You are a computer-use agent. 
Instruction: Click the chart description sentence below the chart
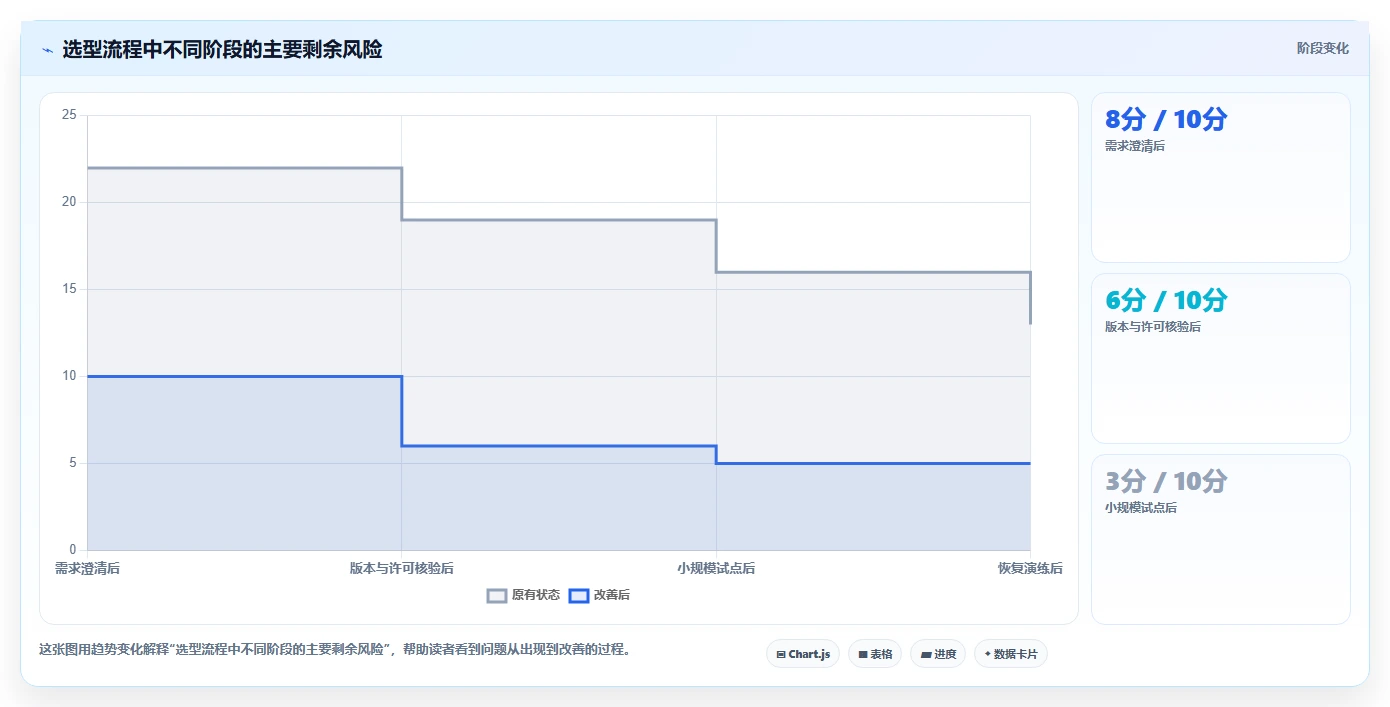coord(335,649)
